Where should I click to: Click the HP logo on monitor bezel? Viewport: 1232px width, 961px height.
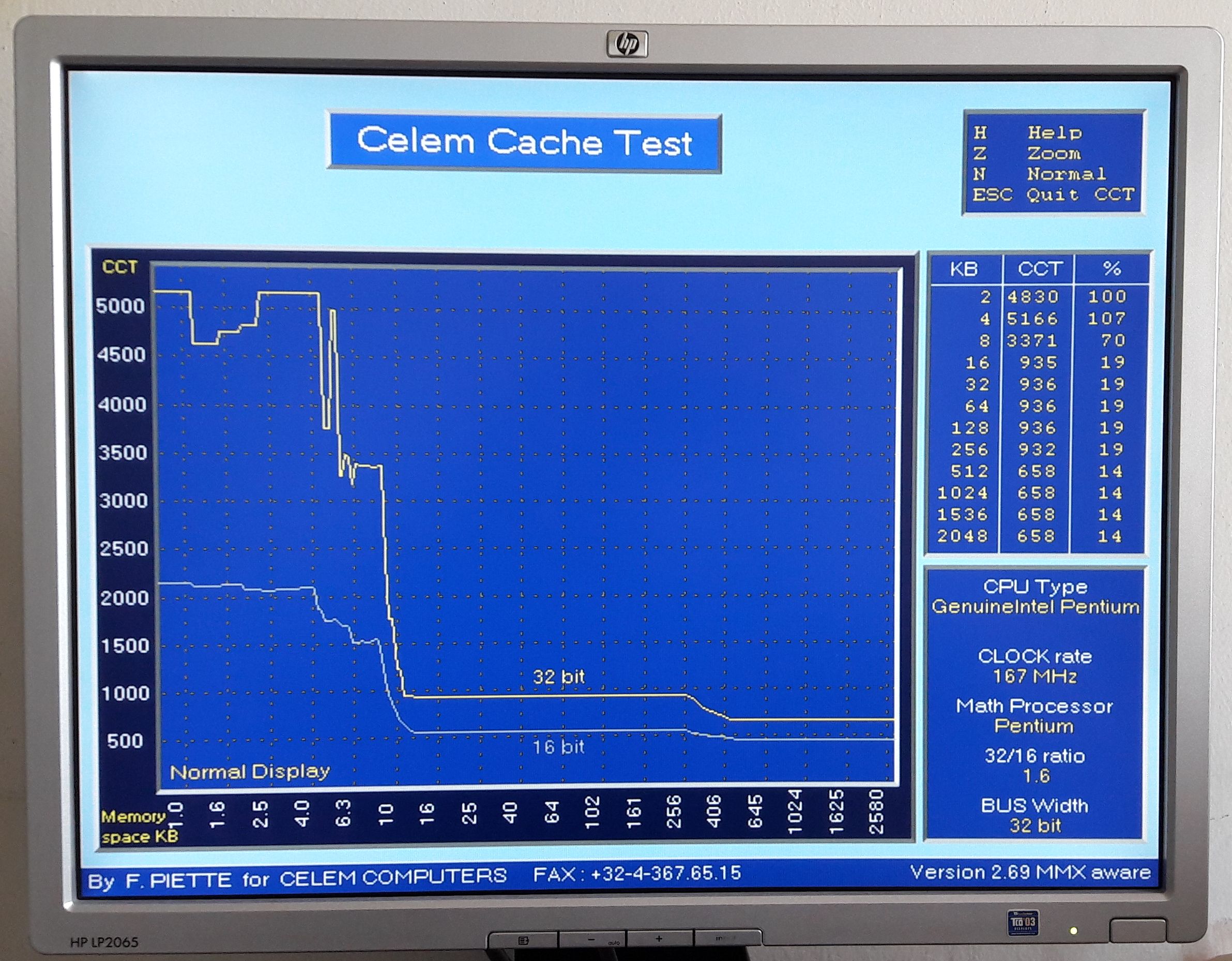coord(627,43)
